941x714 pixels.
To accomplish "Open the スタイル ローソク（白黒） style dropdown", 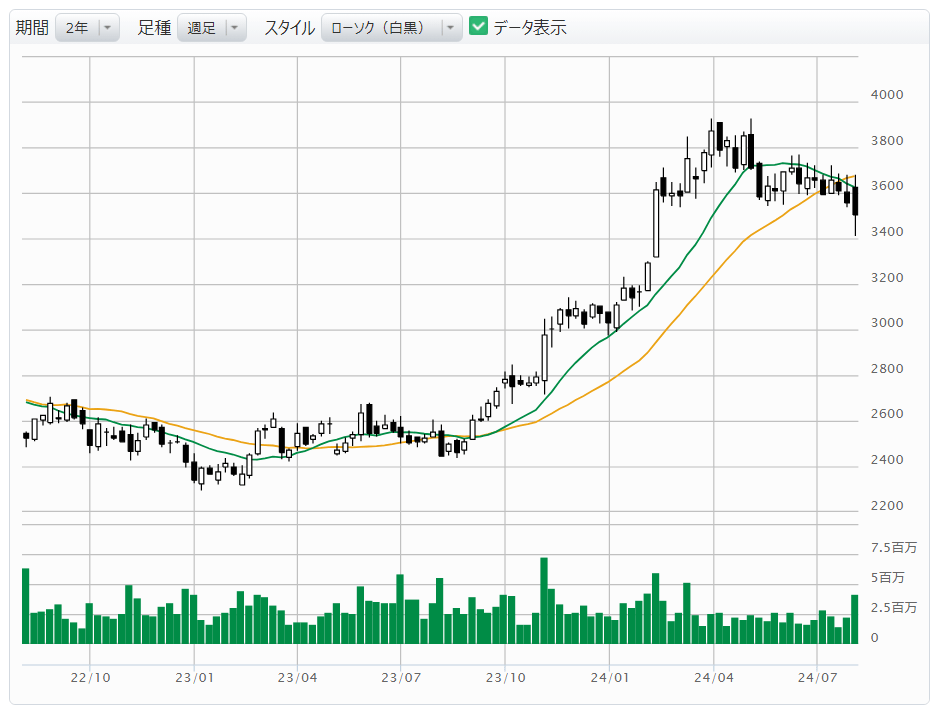I will 391,28.
